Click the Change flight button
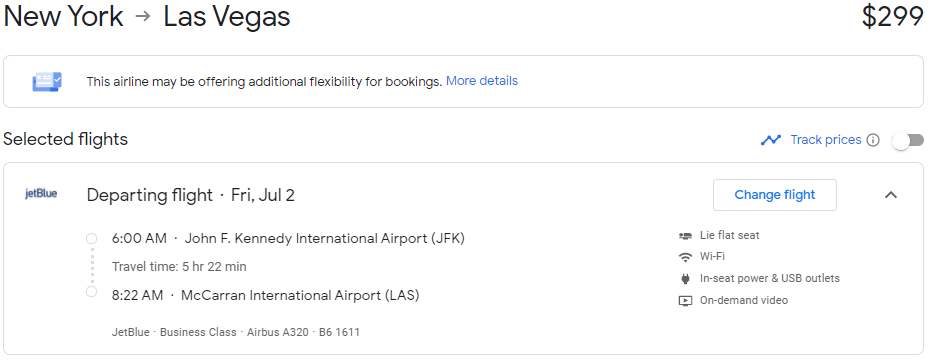 [775, 195]
